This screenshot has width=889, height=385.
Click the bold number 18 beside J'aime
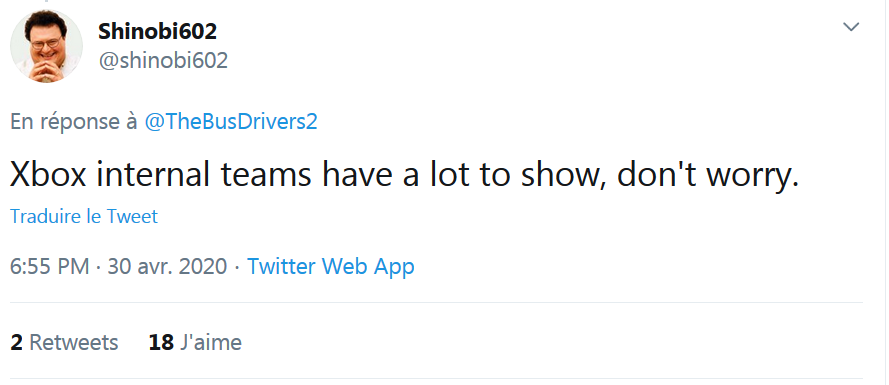pyautogui.click(x=161, y=342)
